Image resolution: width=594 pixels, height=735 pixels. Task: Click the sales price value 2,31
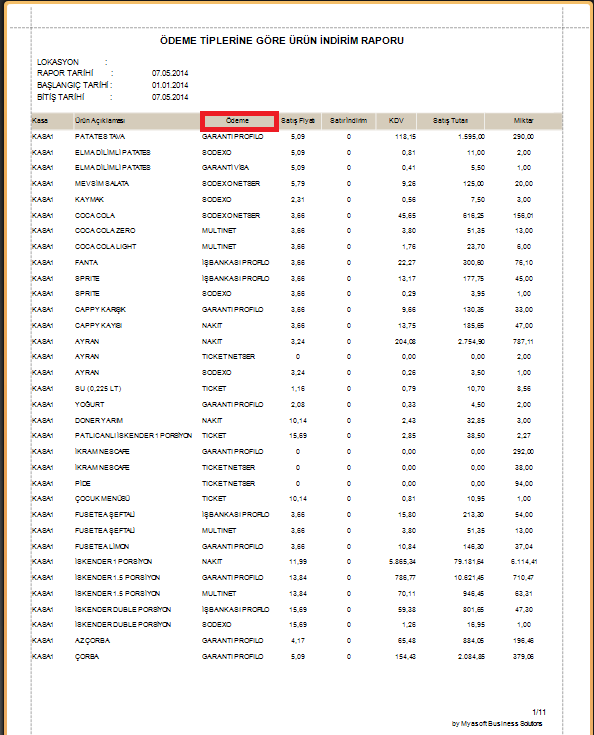point(298,199)
